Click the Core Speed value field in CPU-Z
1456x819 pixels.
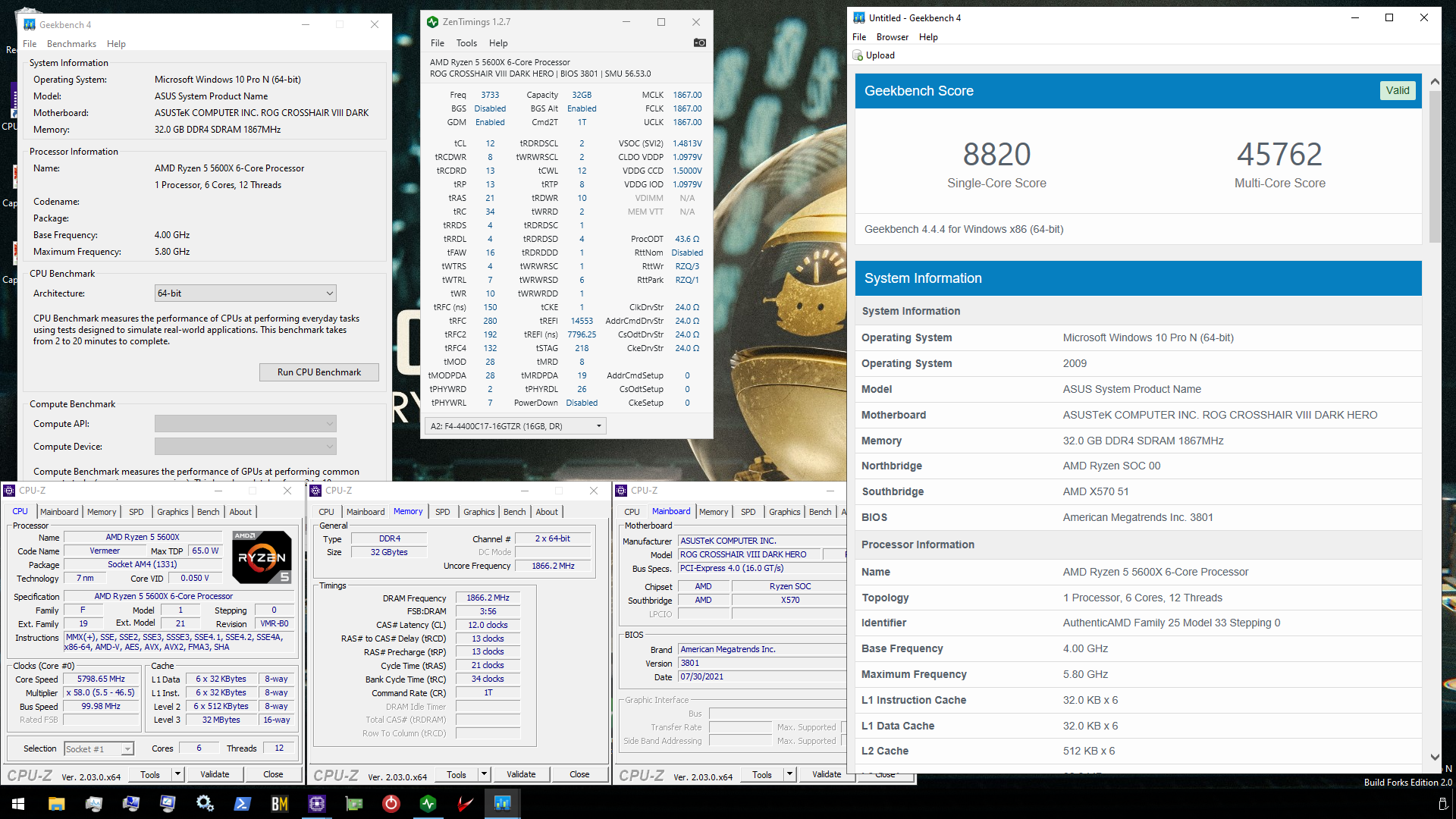102,679
